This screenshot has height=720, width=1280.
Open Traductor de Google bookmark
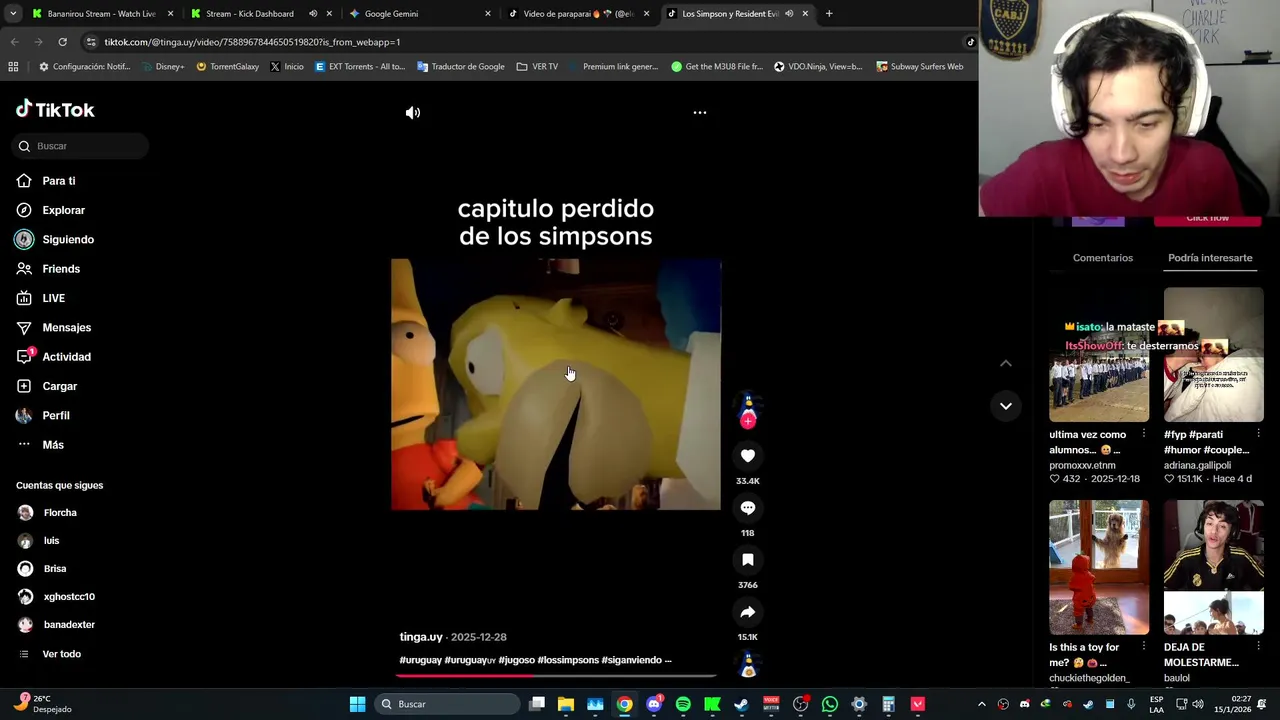[461, 67]
